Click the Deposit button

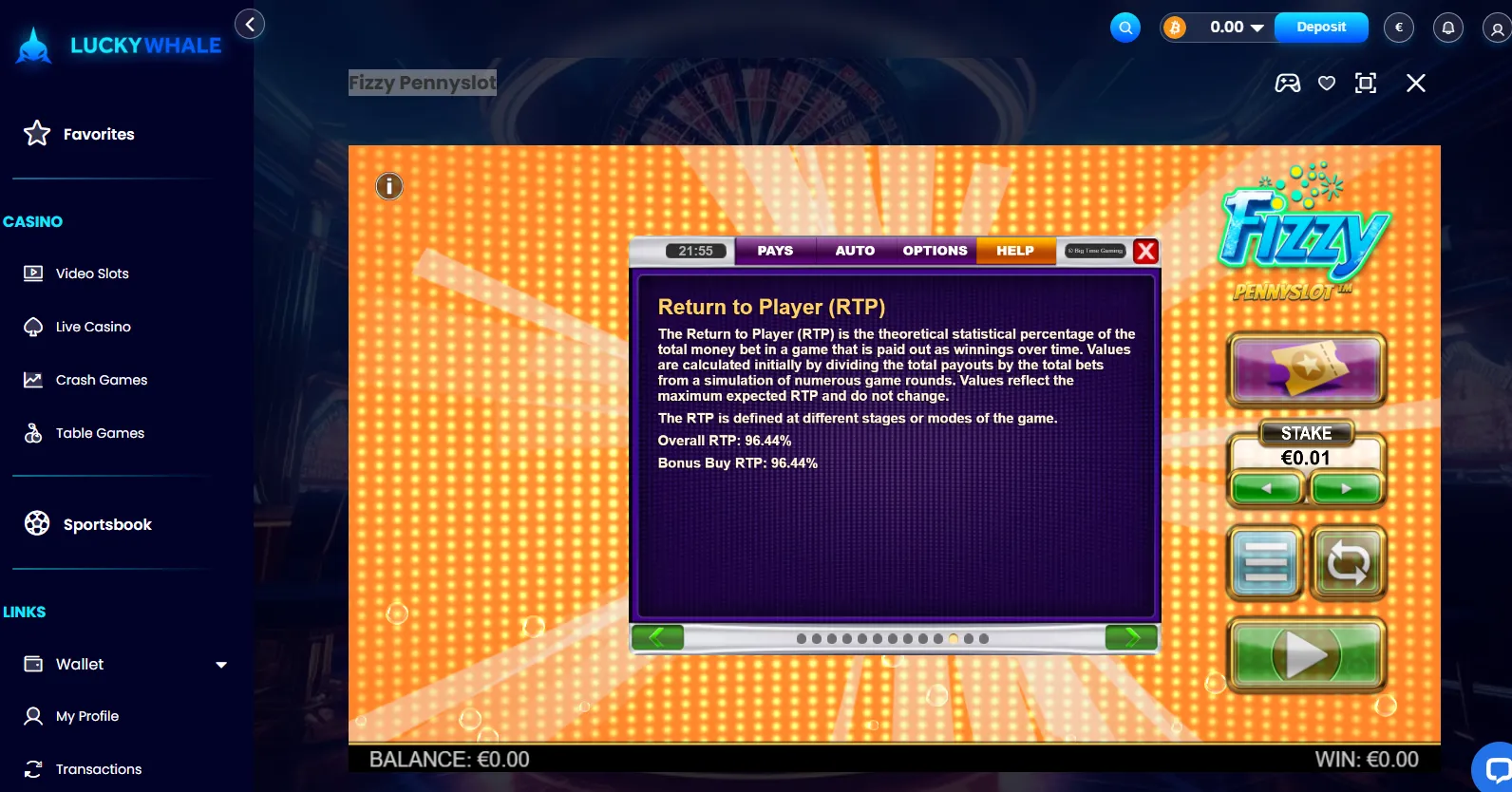coord(1321,28)
